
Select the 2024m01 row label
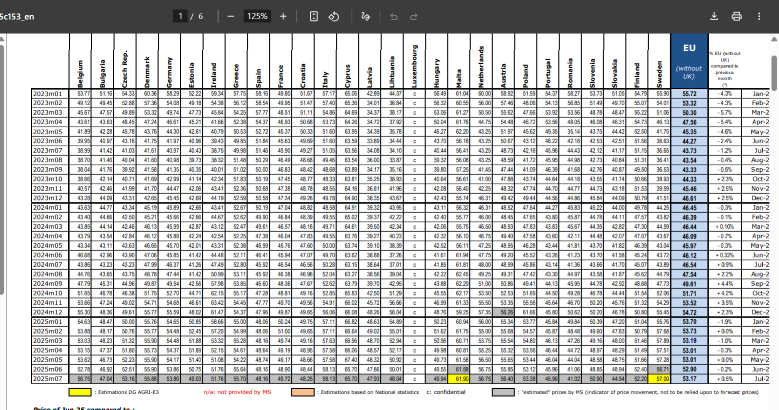[50, 208]
